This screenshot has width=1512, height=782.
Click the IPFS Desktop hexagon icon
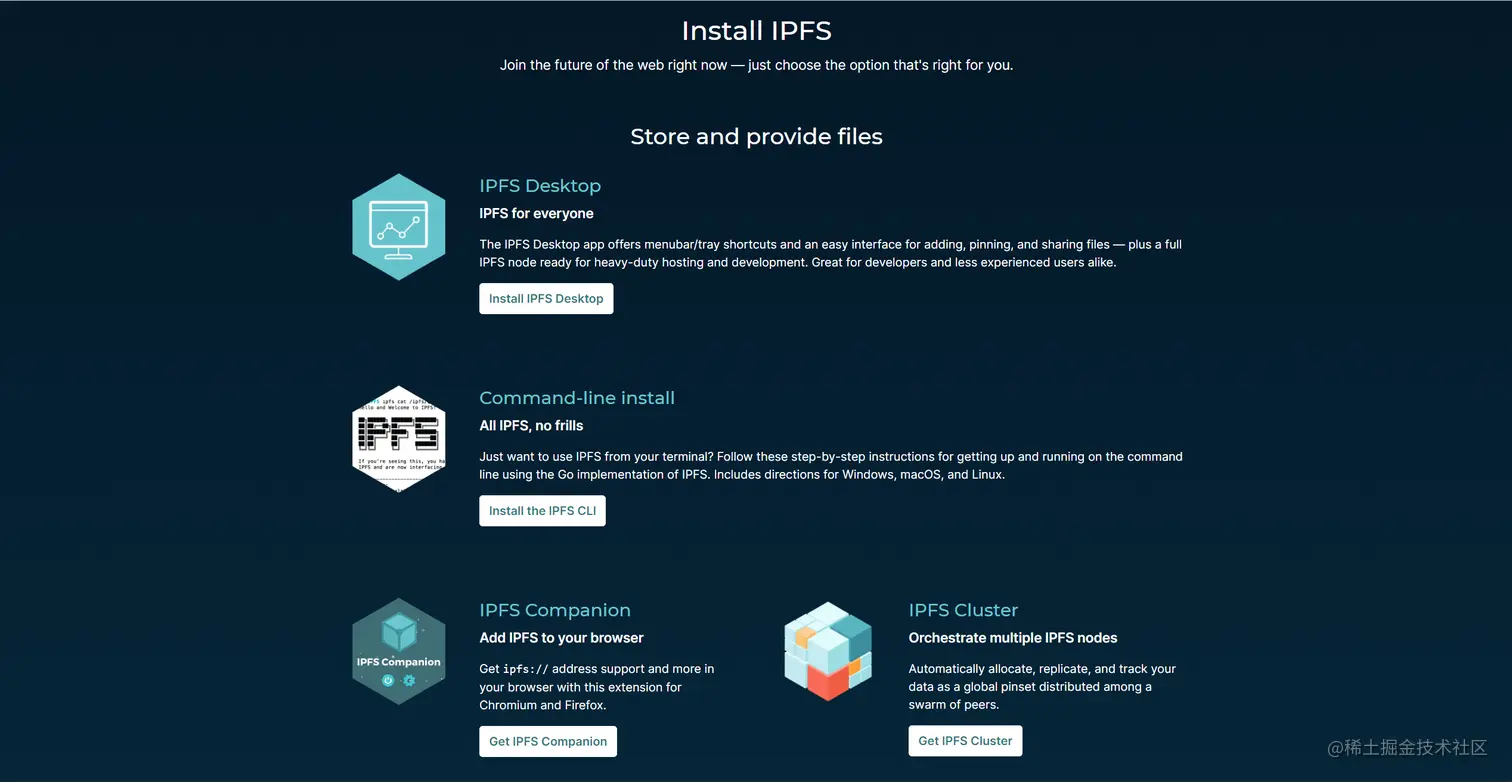click(399, 227)
